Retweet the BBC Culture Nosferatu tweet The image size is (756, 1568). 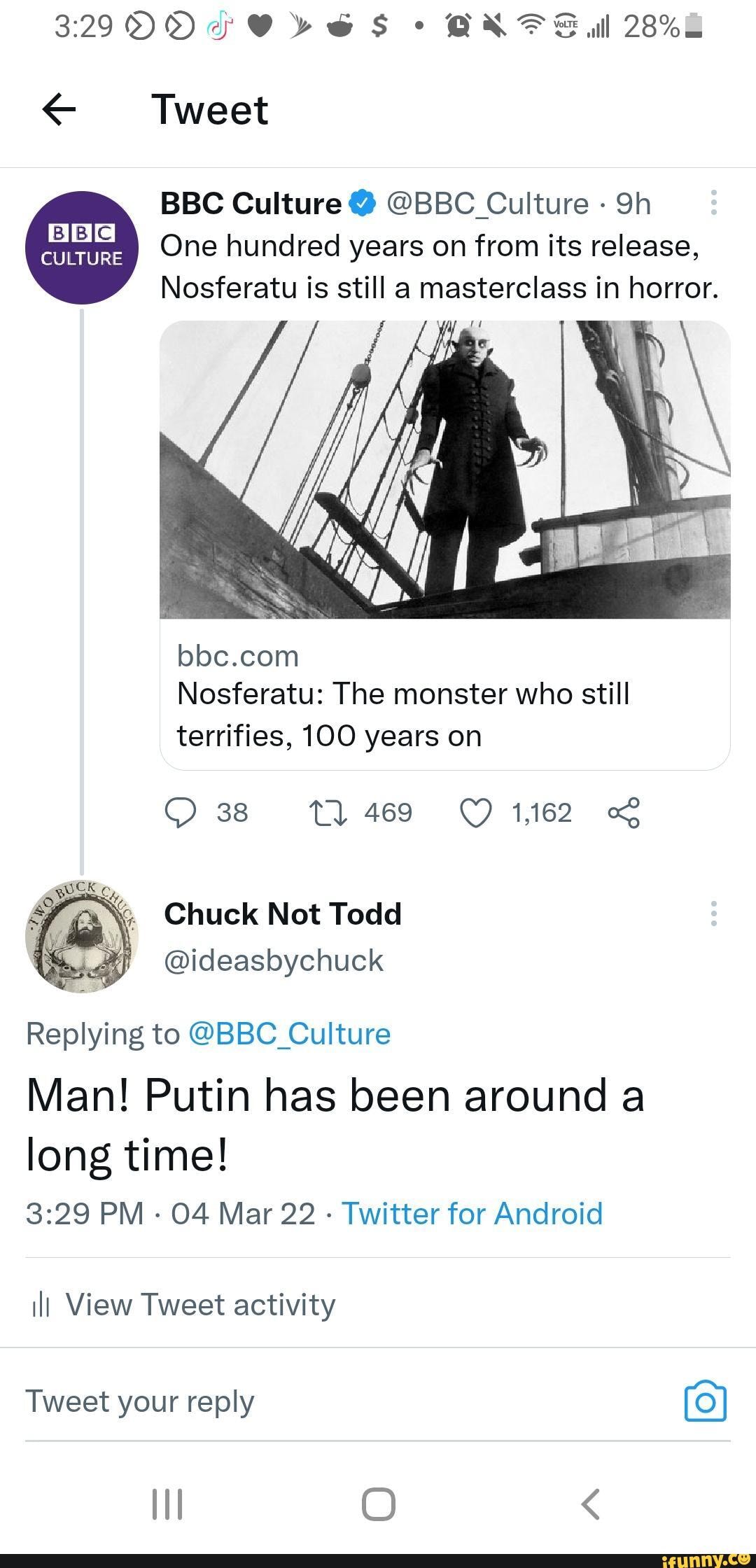tap(328, 813)
